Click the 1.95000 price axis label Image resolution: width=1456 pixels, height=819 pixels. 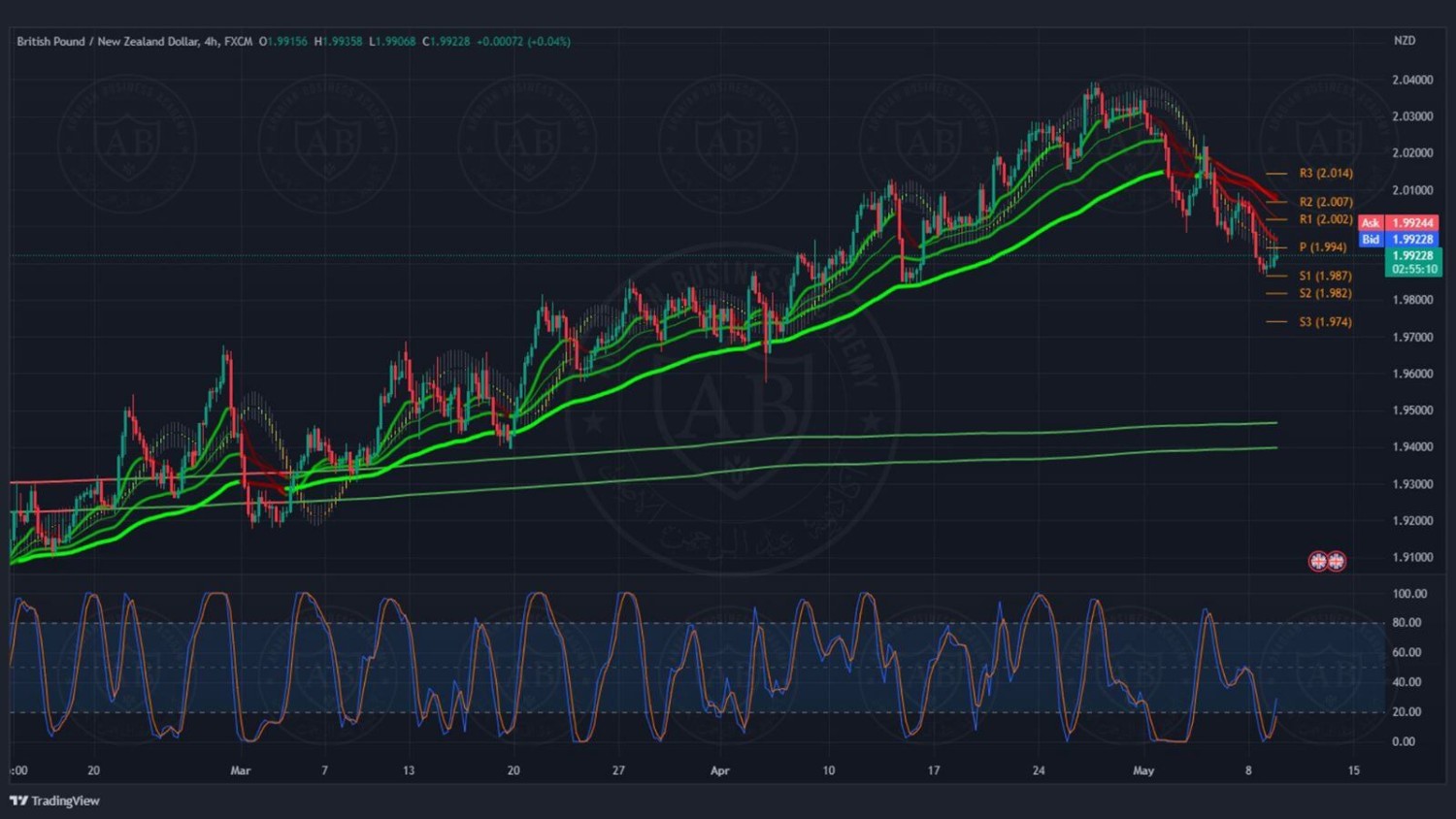point(1412,410)
